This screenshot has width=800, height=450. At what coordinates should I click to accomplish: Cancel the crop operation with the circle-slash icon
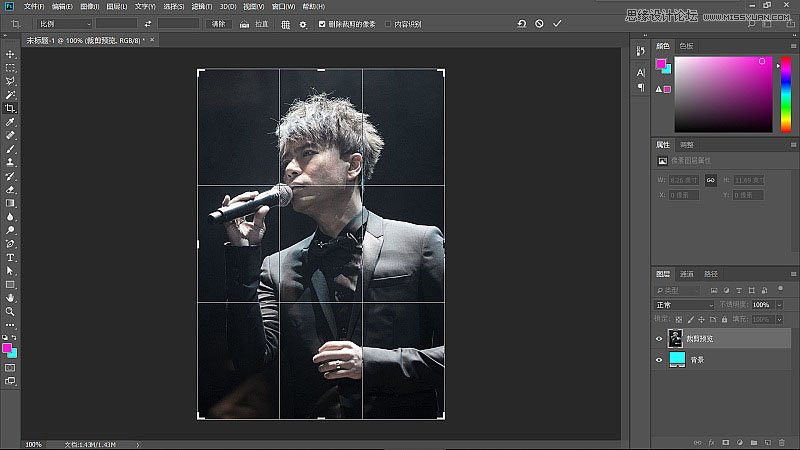click(x=539, y=23)
